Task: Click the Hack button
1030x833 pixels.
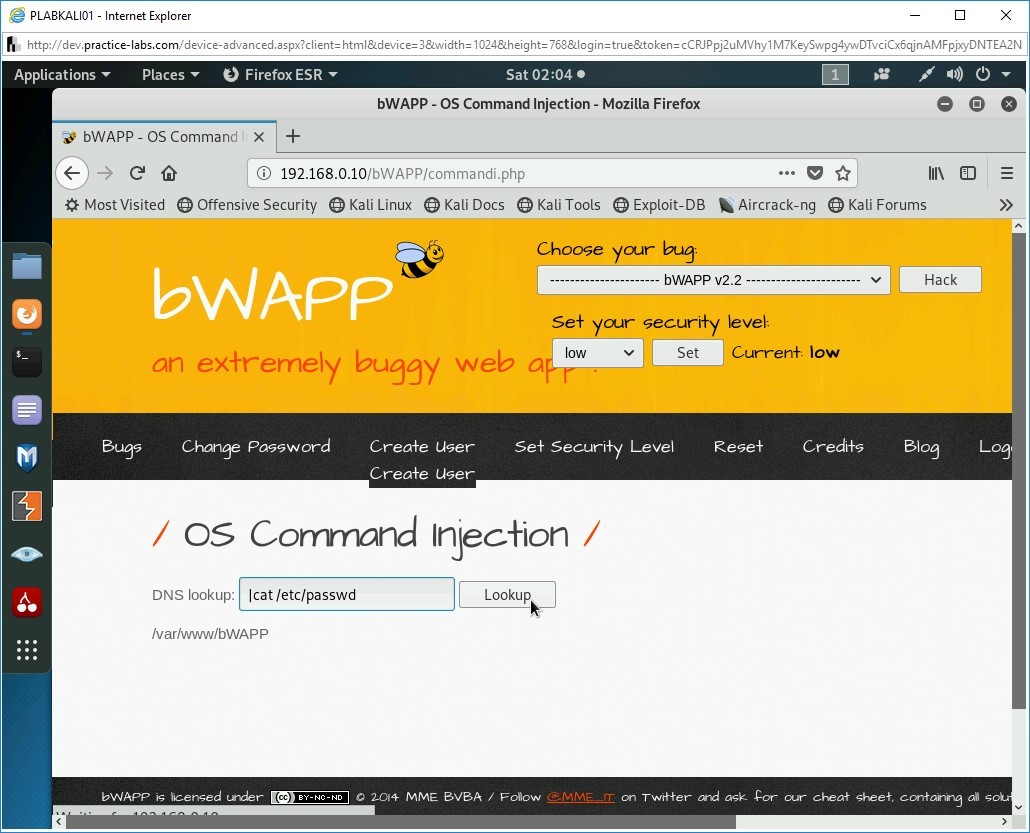Action: (x=940, y=280)
